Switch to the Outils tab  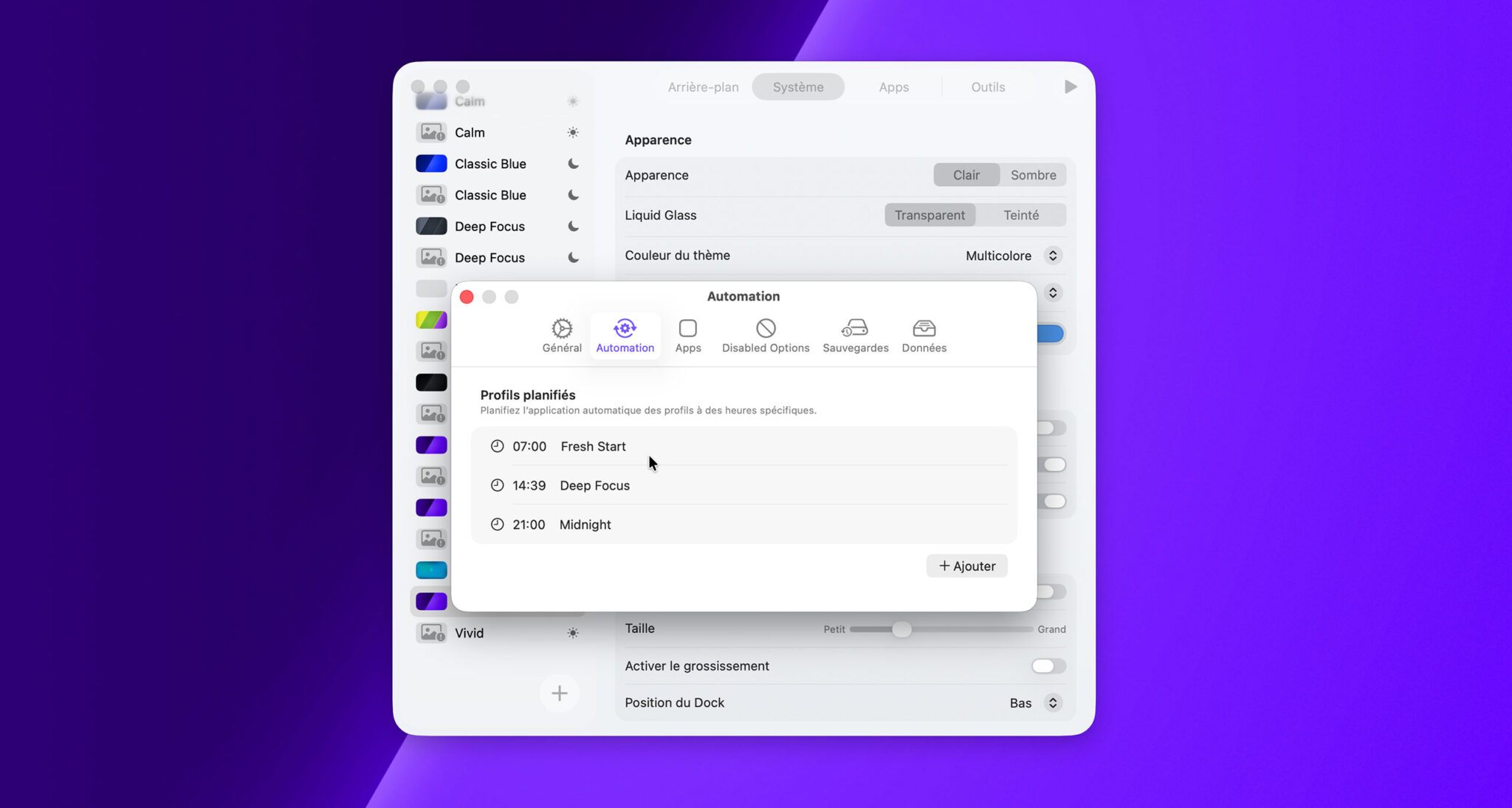click(987, 86)
